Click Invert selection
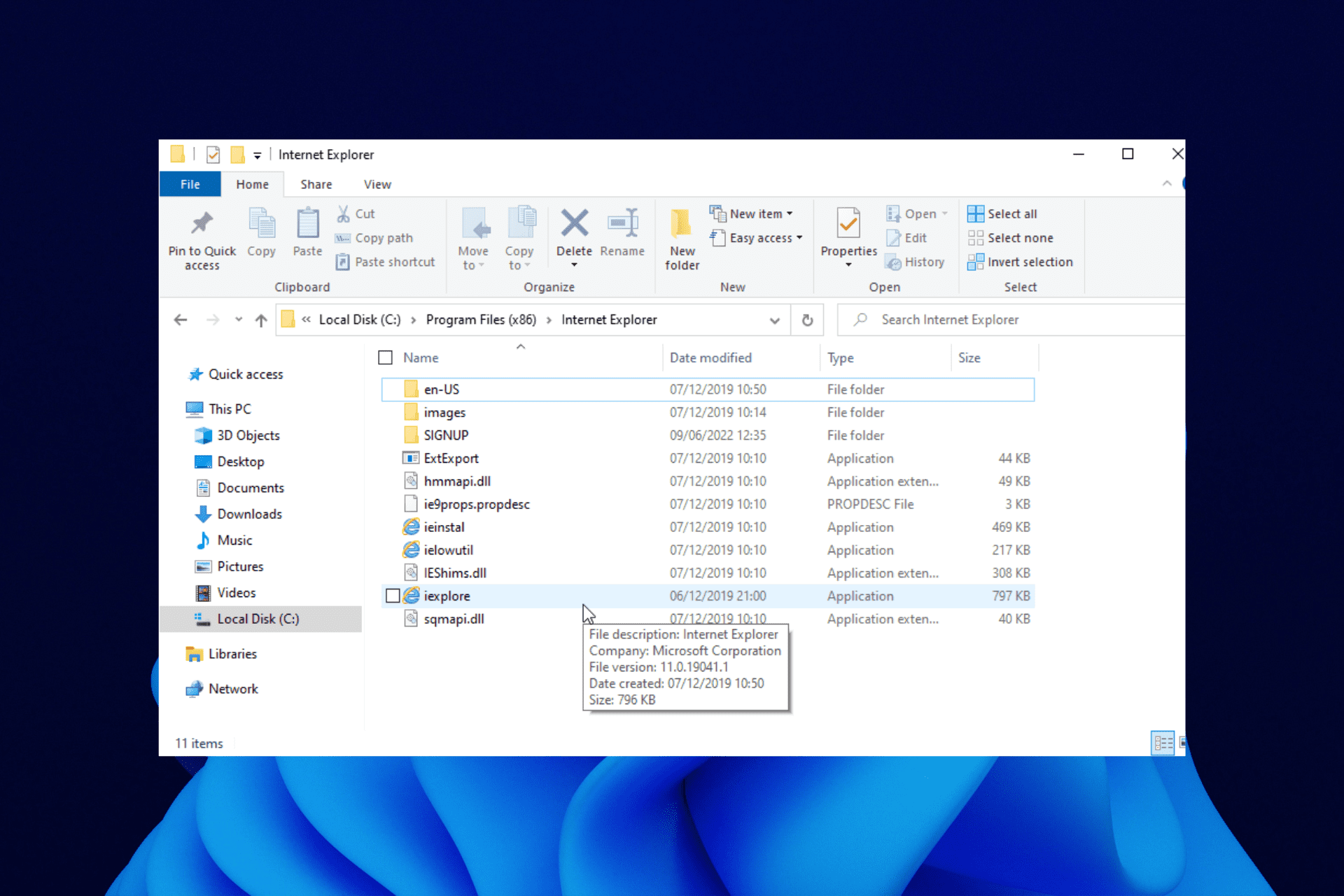 click(x=1020, y=262)
